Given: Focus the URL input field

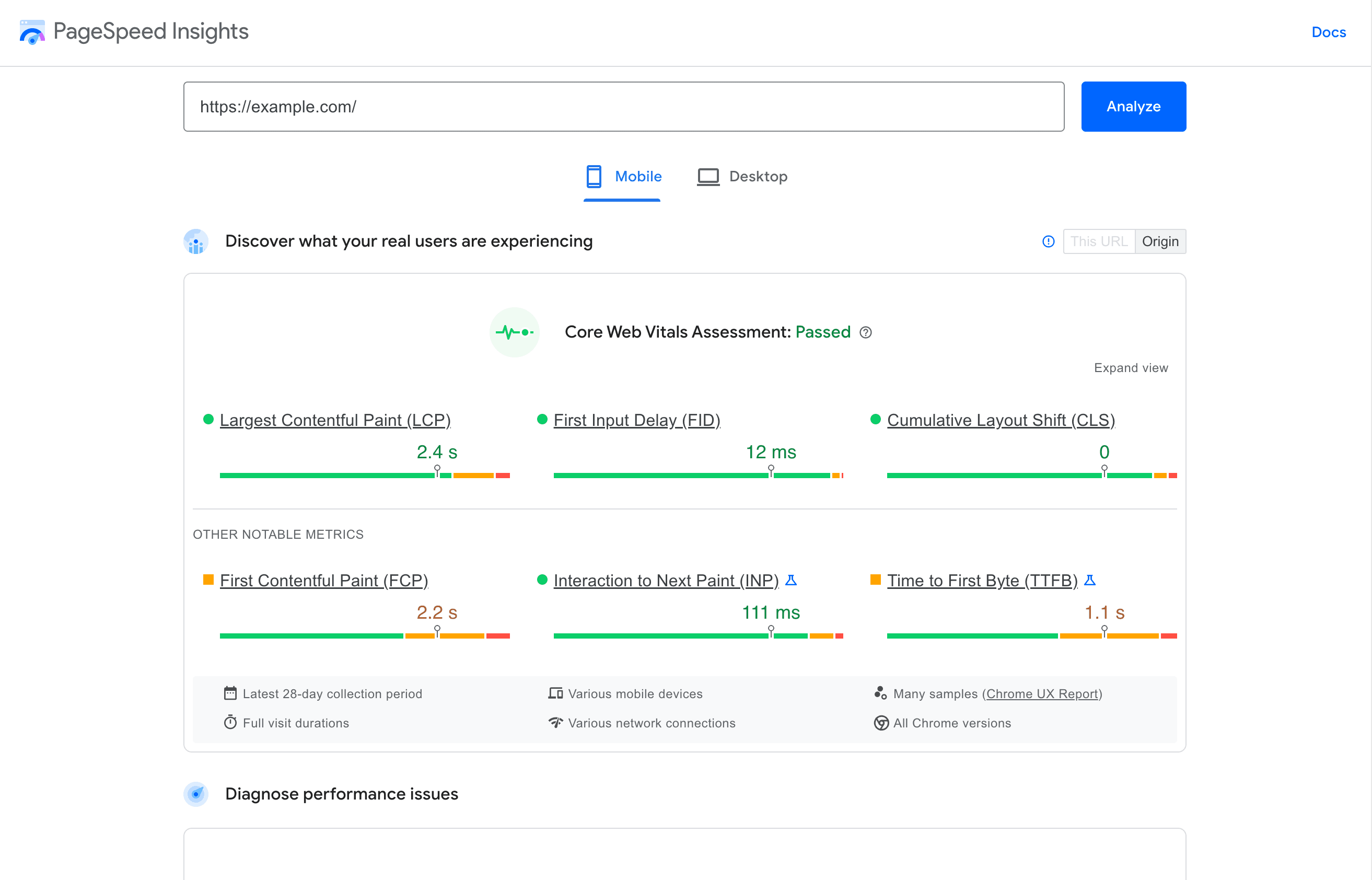Looking at the screenshot, I should [624, 106].
